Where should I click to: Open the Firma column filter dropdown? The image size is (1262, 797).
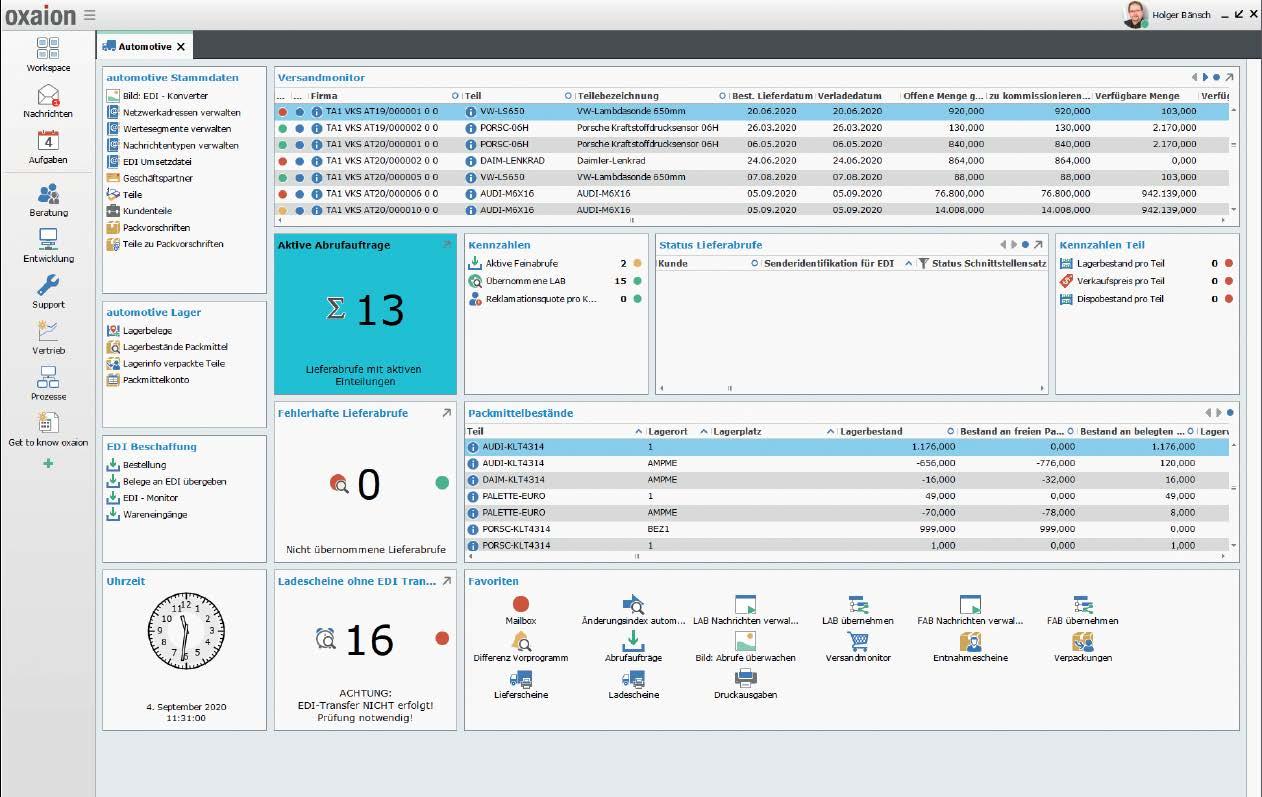pos(455,96)
